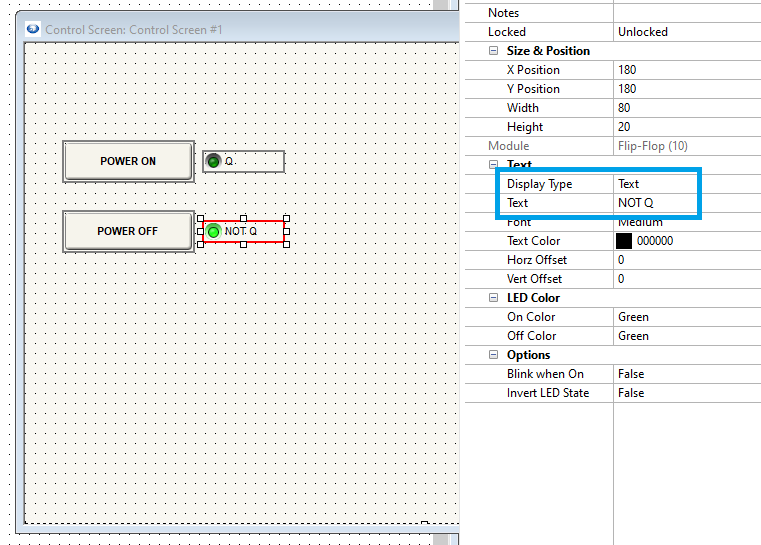Toggle Blink when On False value
This screenshot has width=761, height=545.
tap(687, 374)
